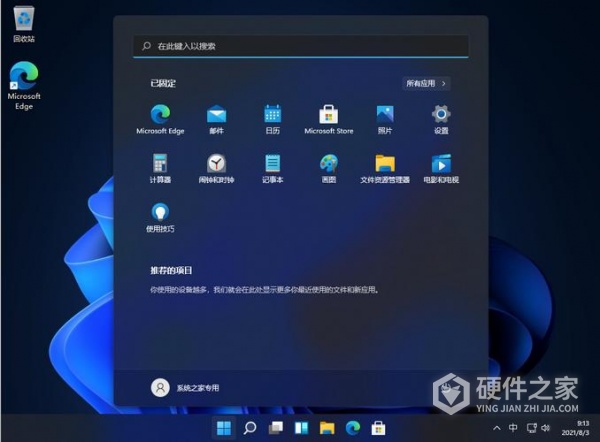The height and width of the screenshot is (442, 600).
Task: Open Microsoft Edge from pinned apps
Action: (x=160, y=119)
